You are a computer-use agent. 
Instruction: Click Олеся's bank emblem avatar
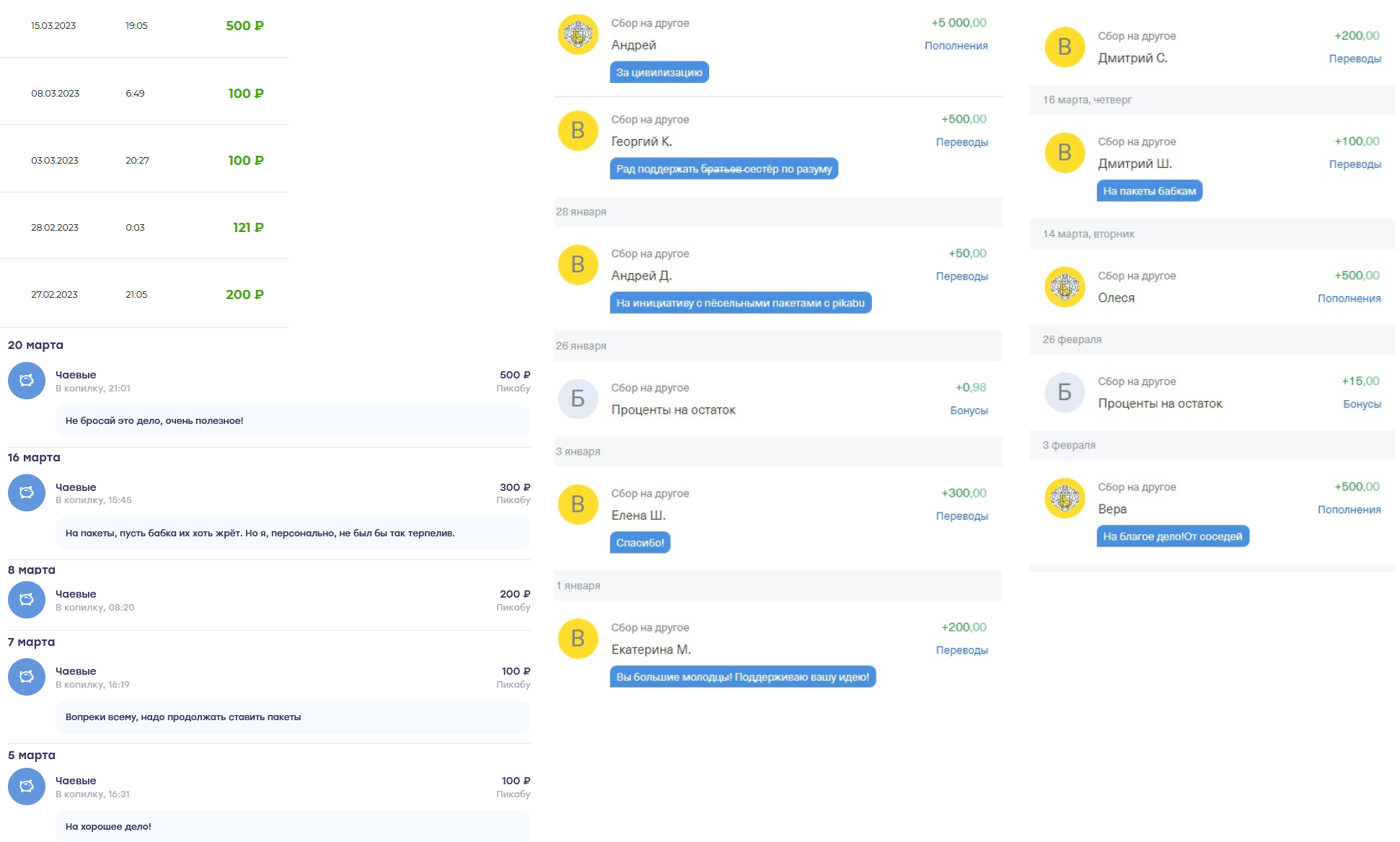coord(1065,287)
